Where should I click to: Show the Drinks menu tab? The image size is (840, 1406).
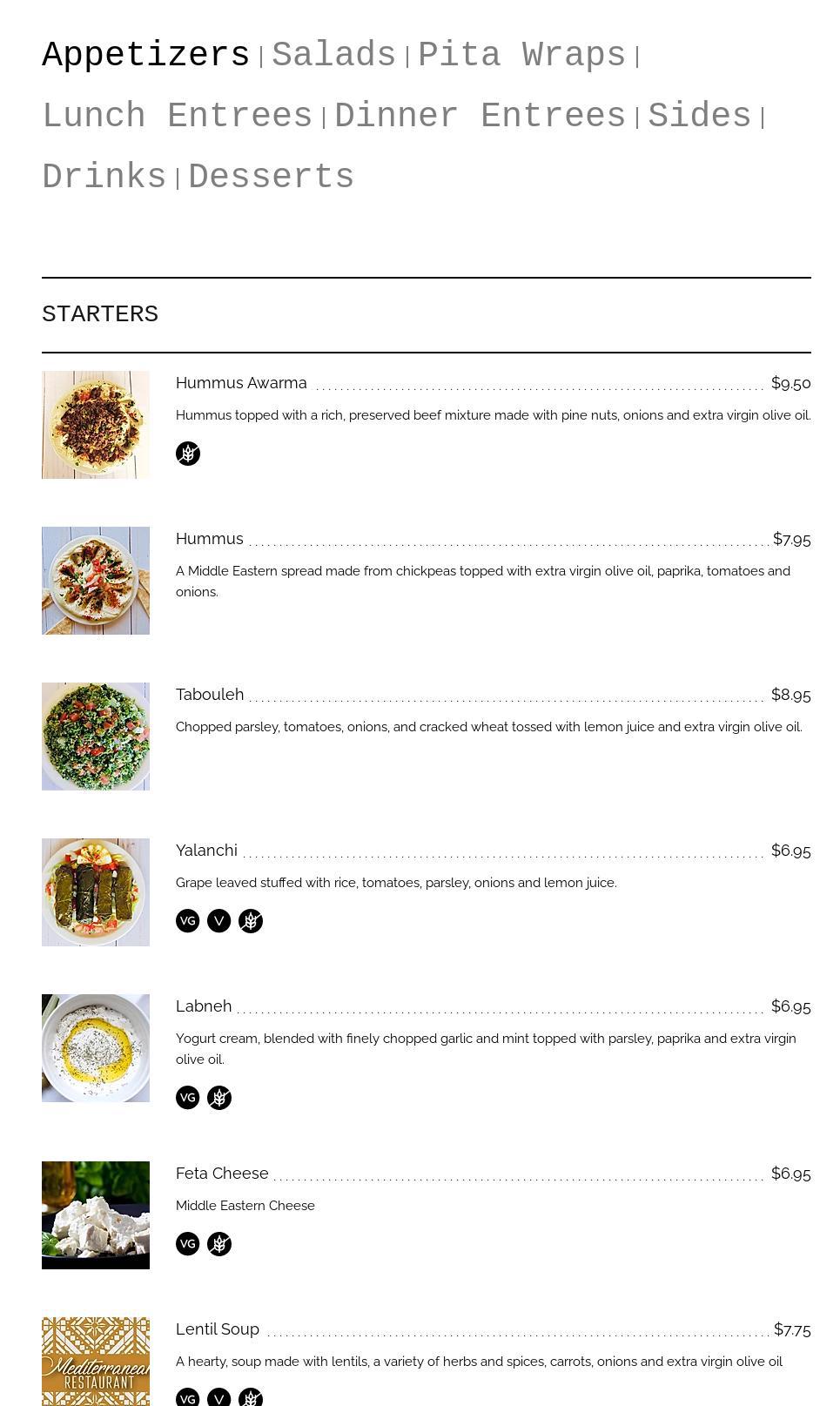click(x=104, y=178)
